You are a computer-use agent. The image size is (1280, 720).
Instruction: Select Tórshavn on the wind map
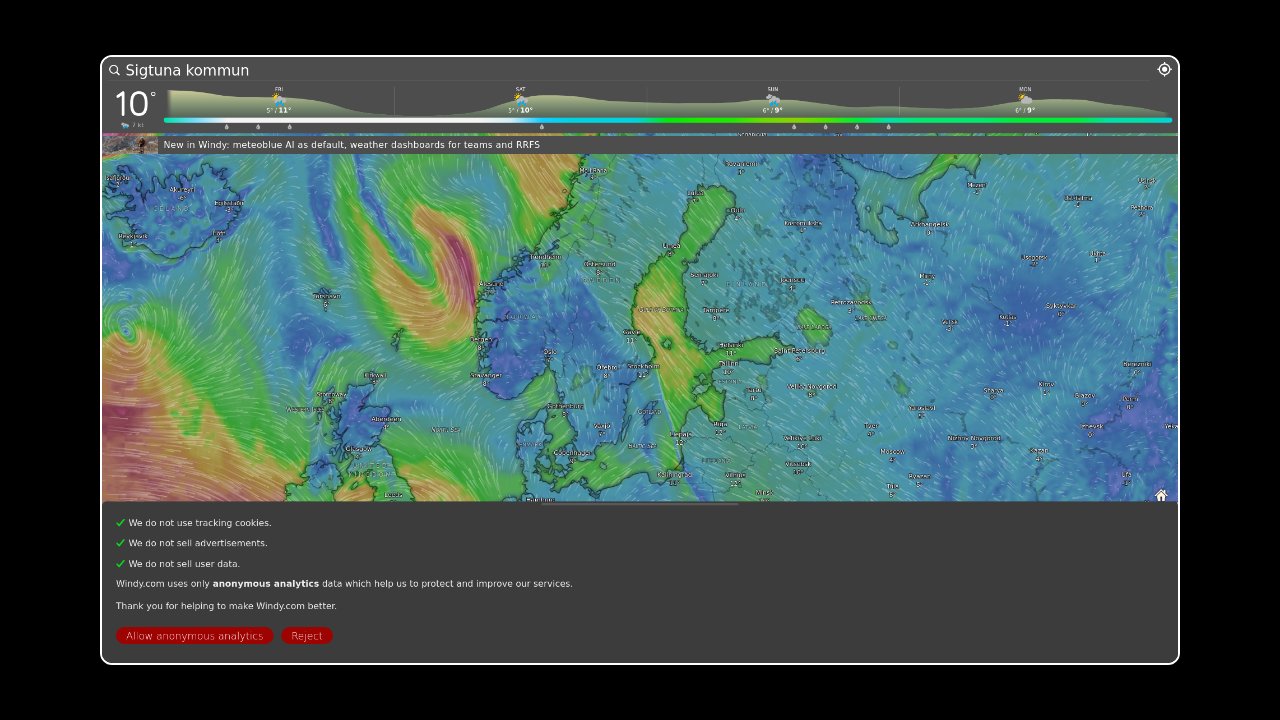click(x=327, y=296)
